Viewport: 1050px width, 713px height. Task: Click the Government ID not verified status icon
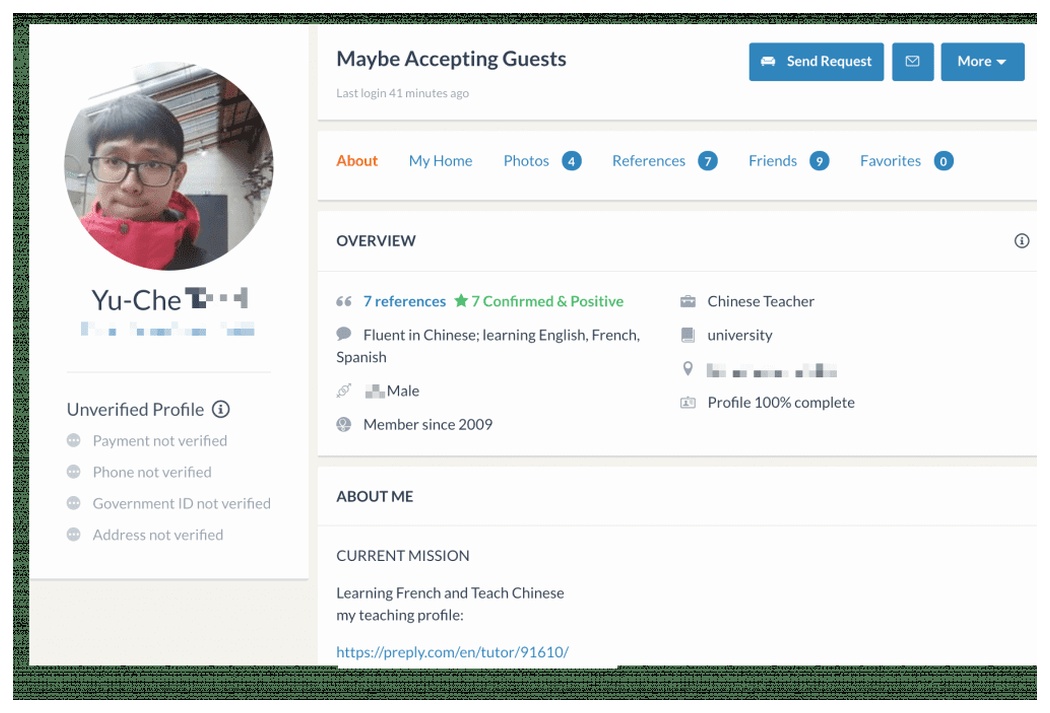[x=74, y=503]
